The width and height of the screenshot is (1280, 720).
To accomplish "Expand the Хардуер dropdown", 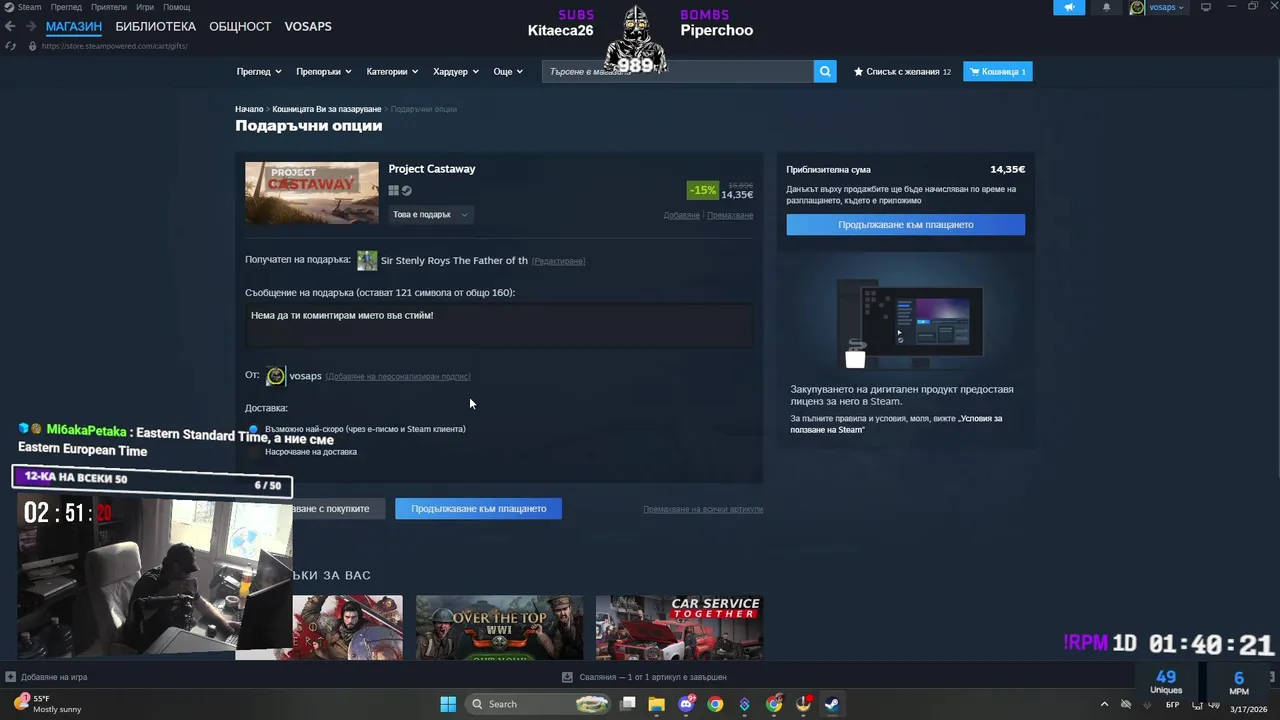I will (x=456, y=72).
